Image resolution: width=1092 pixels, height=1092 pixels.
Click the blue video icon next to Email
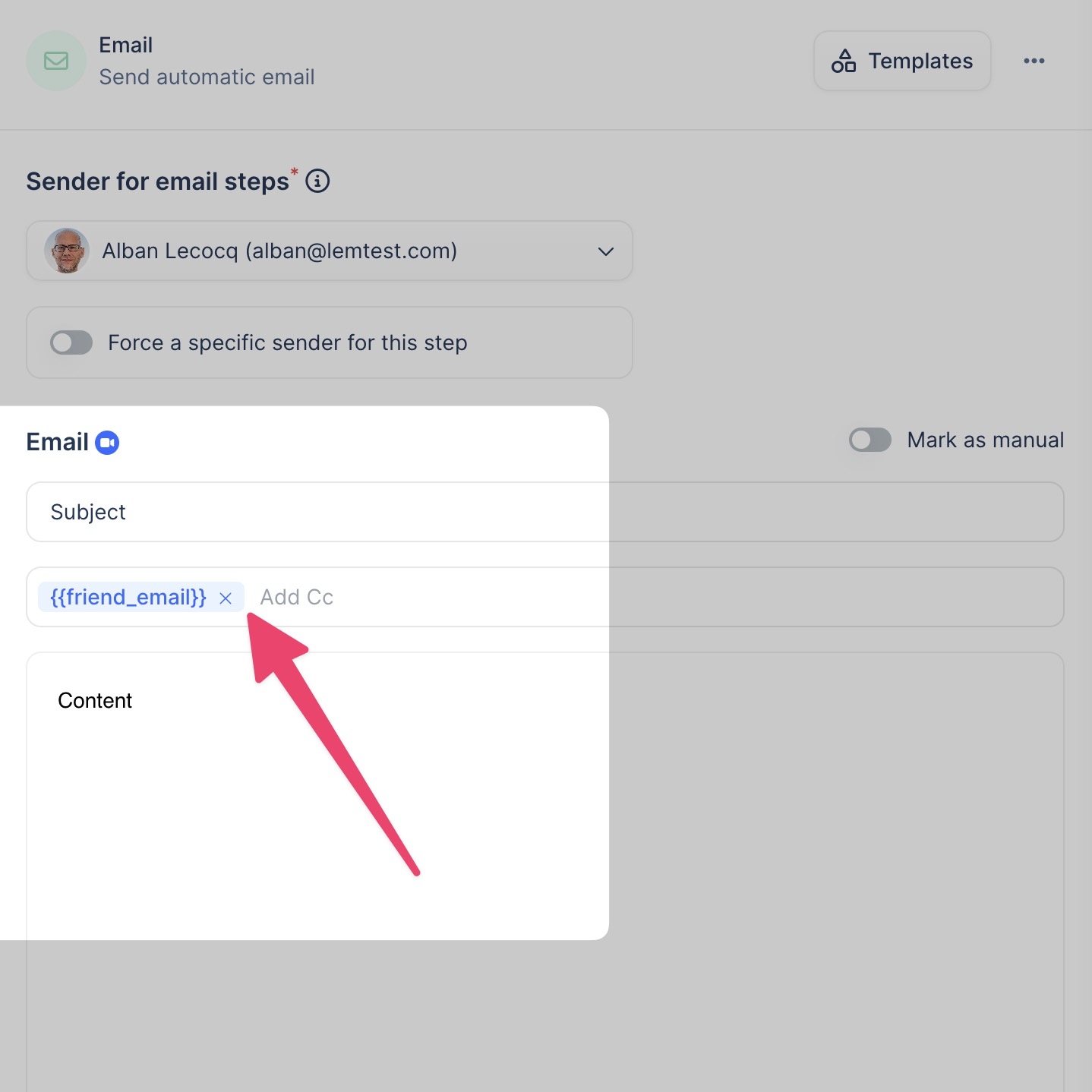[107, 443]
